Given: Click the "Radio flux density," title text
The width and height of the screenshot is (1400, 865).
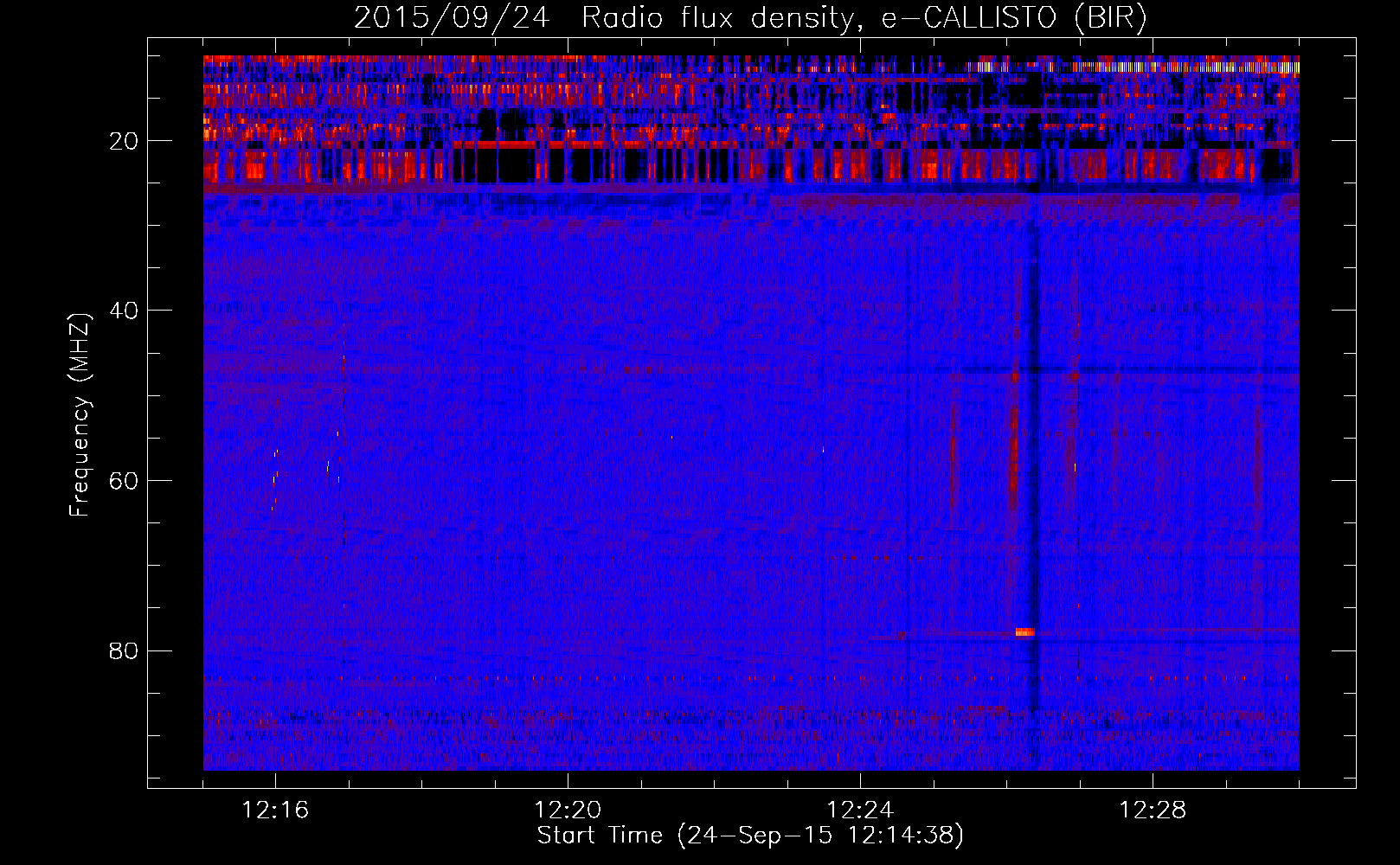Looking at the screenshot, I should coord(723,18).
